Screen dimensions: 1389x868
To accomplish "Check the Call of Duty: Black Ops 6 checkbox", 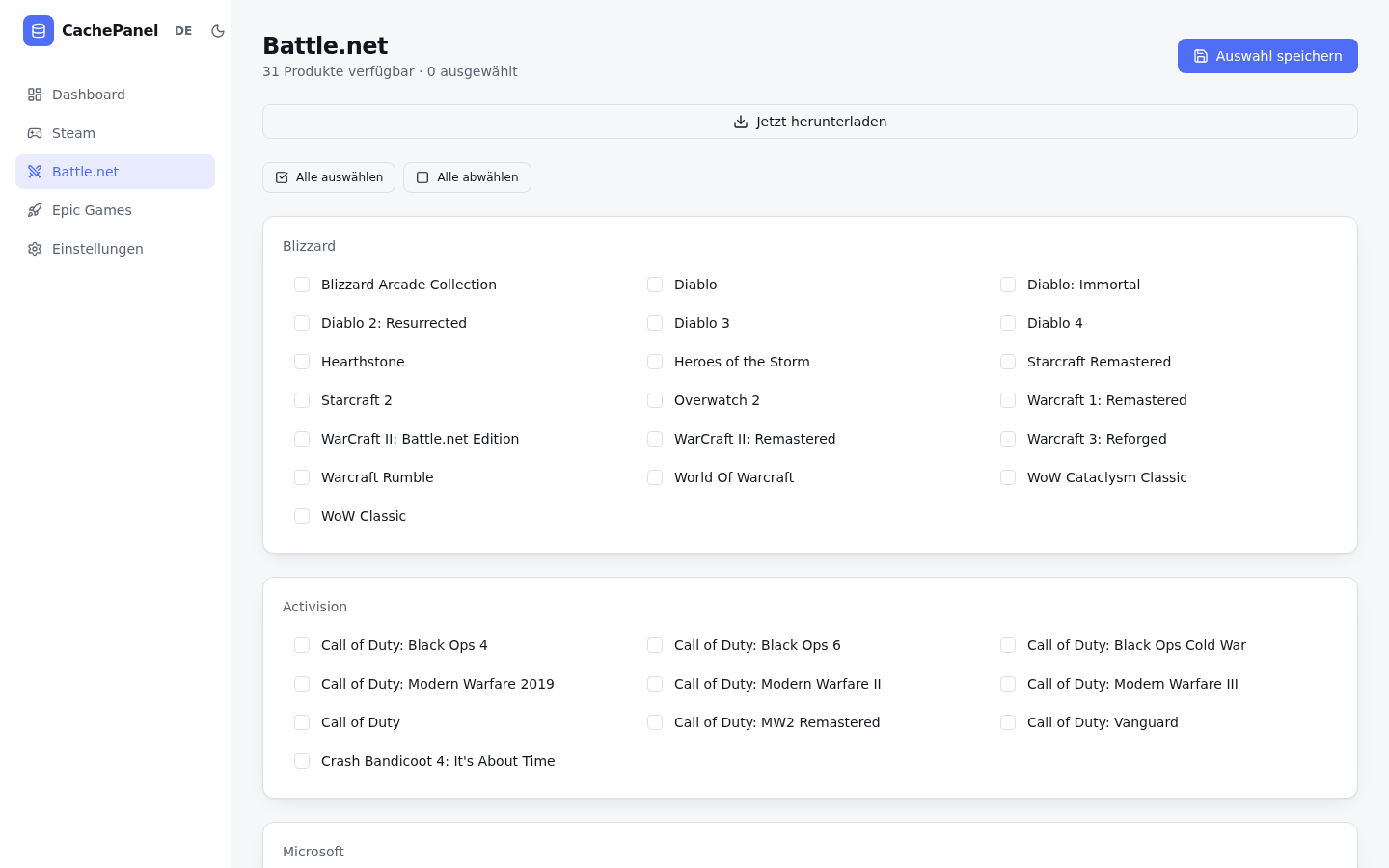I will pos(655,645).
